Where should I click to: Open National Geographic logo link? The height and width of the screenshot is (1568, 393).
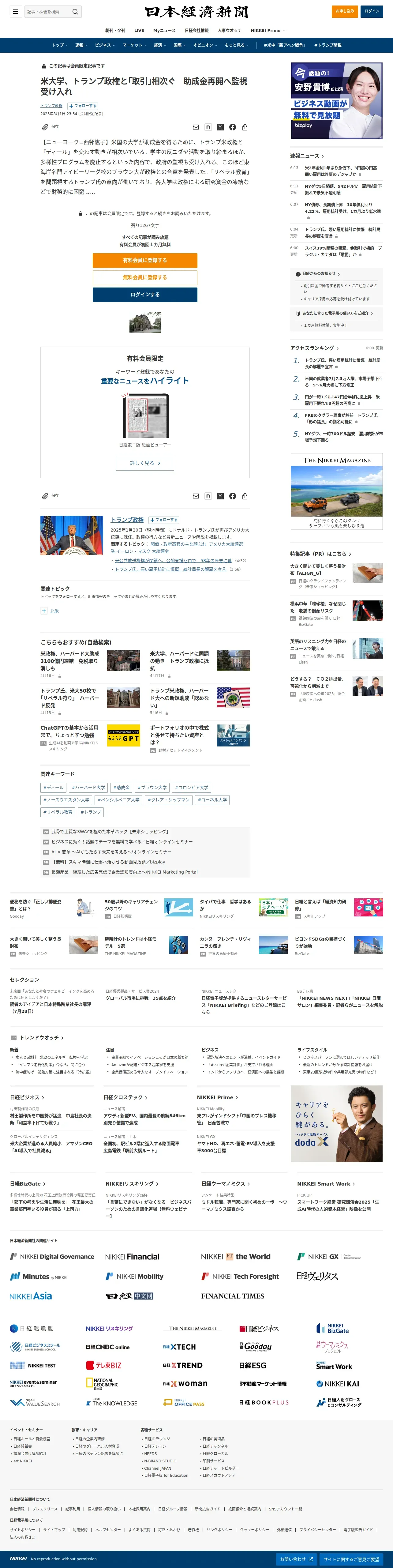coord(102,1384)
